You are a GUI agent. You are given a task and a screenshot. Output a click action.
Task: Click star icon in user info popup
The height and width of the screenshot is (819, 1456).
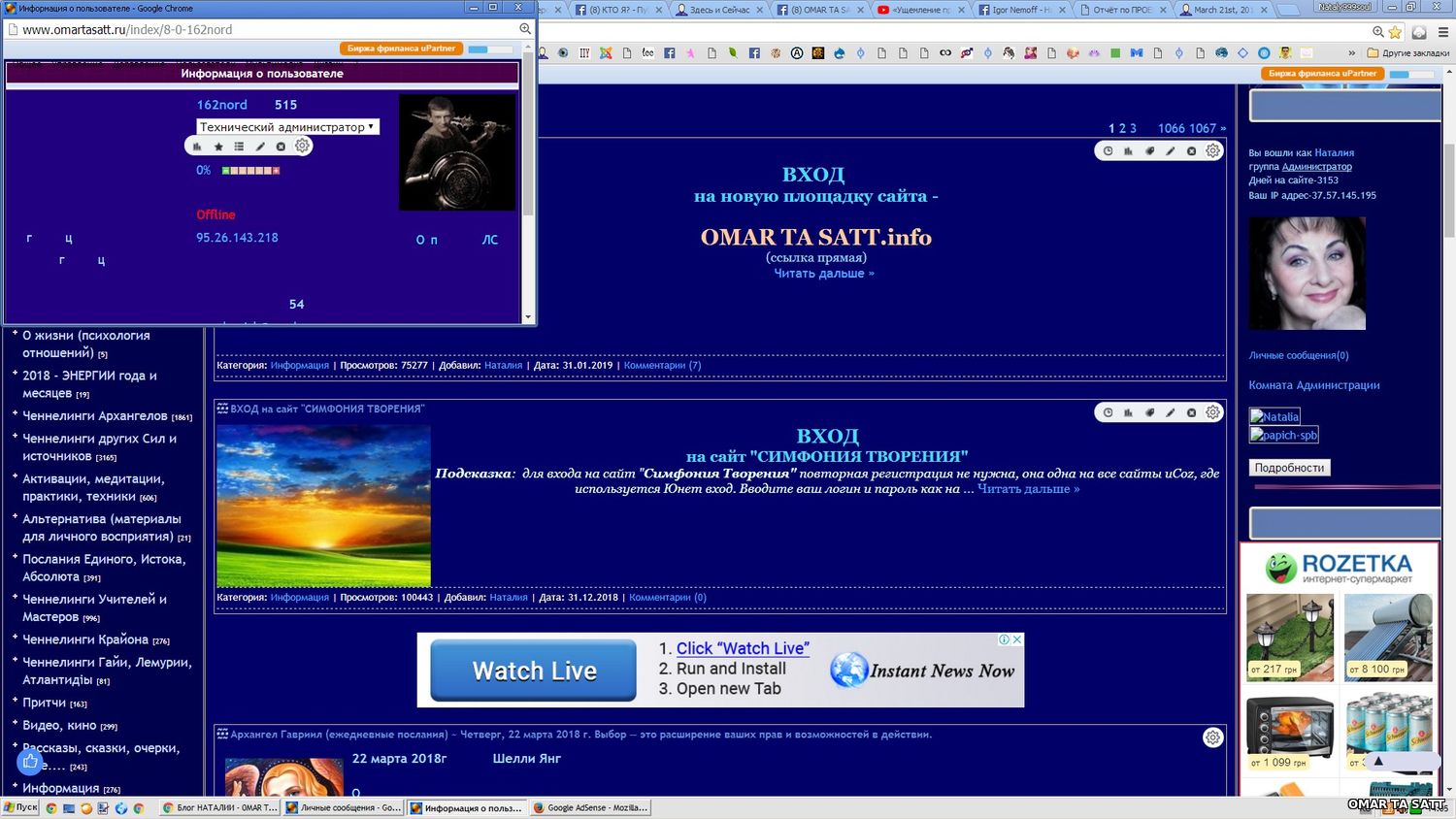coord(218,147)
